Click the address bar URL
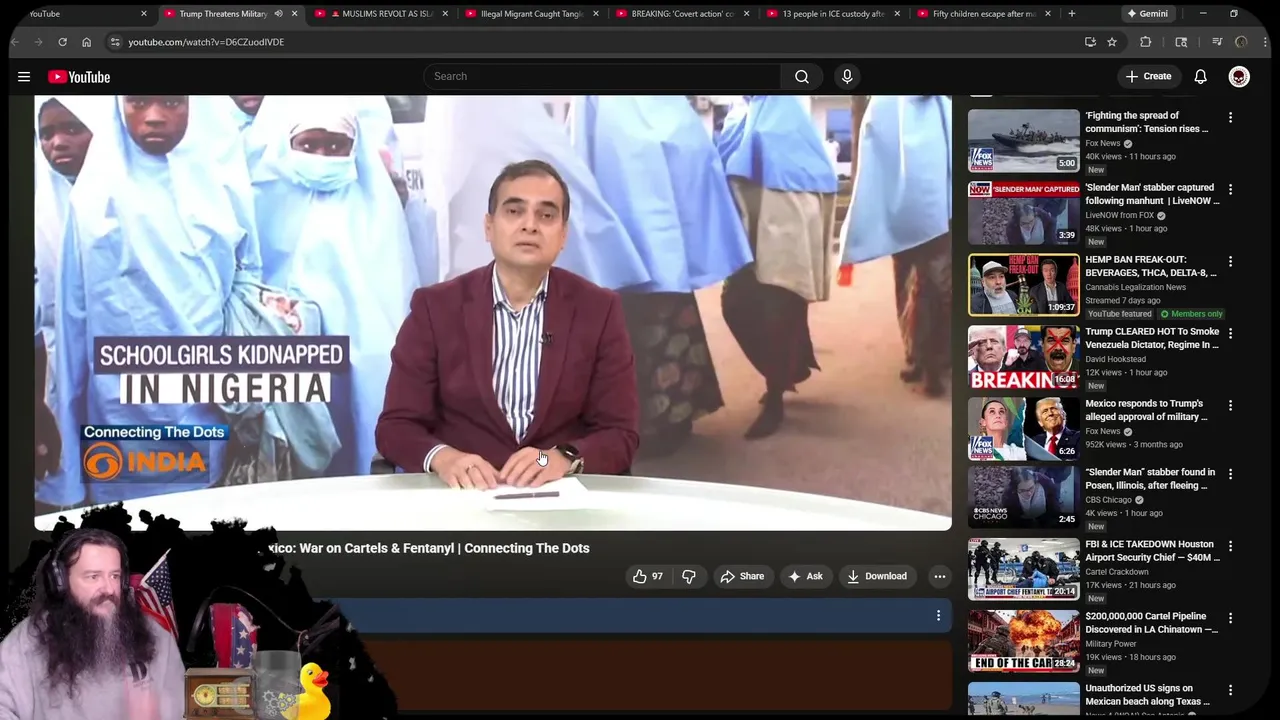The image size is (1280, 720). [x=206, y=42]
